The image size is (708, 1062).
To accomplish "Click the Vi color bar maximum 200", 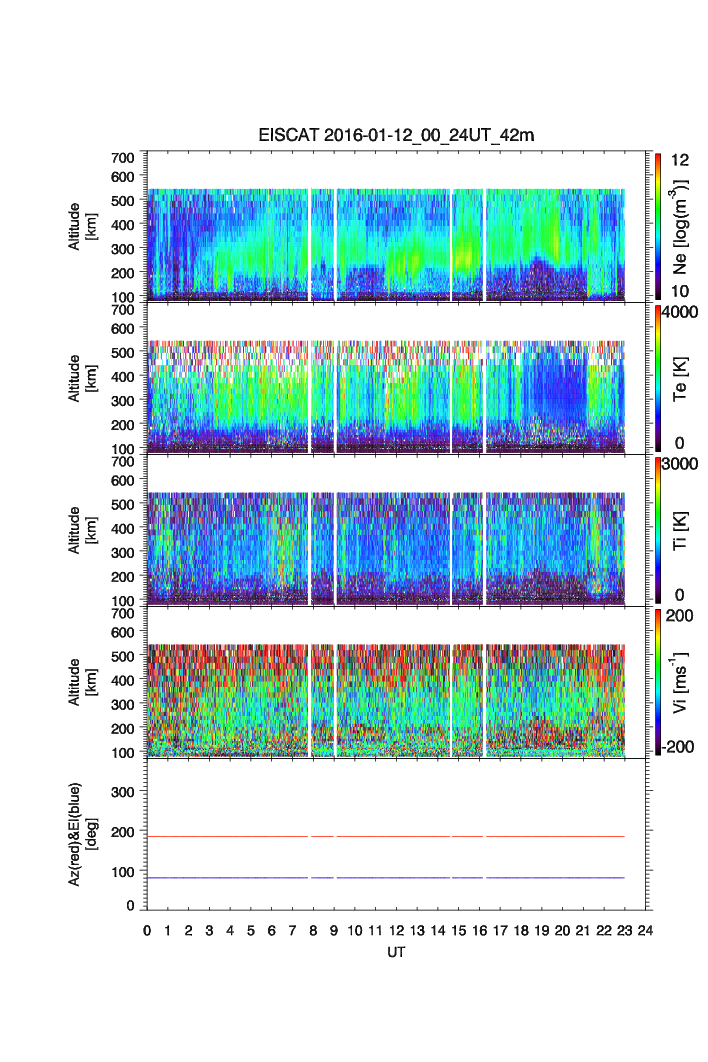I will tap(680, 616).
